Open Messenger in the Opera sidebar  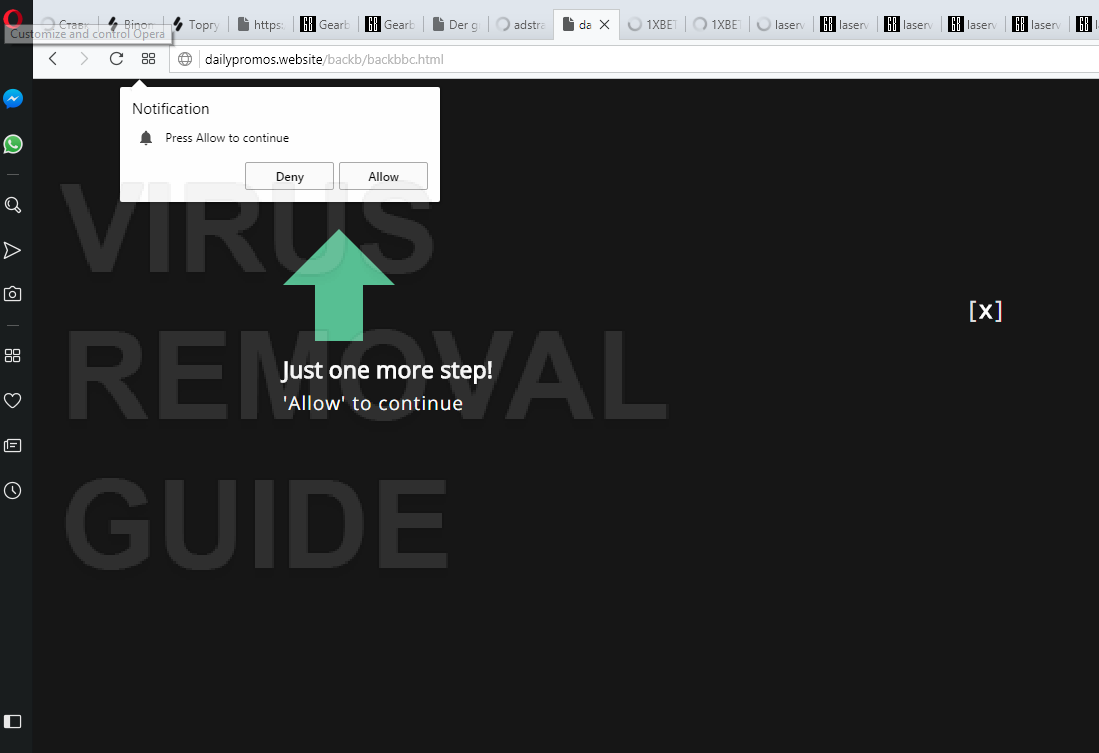coord(13,99)
